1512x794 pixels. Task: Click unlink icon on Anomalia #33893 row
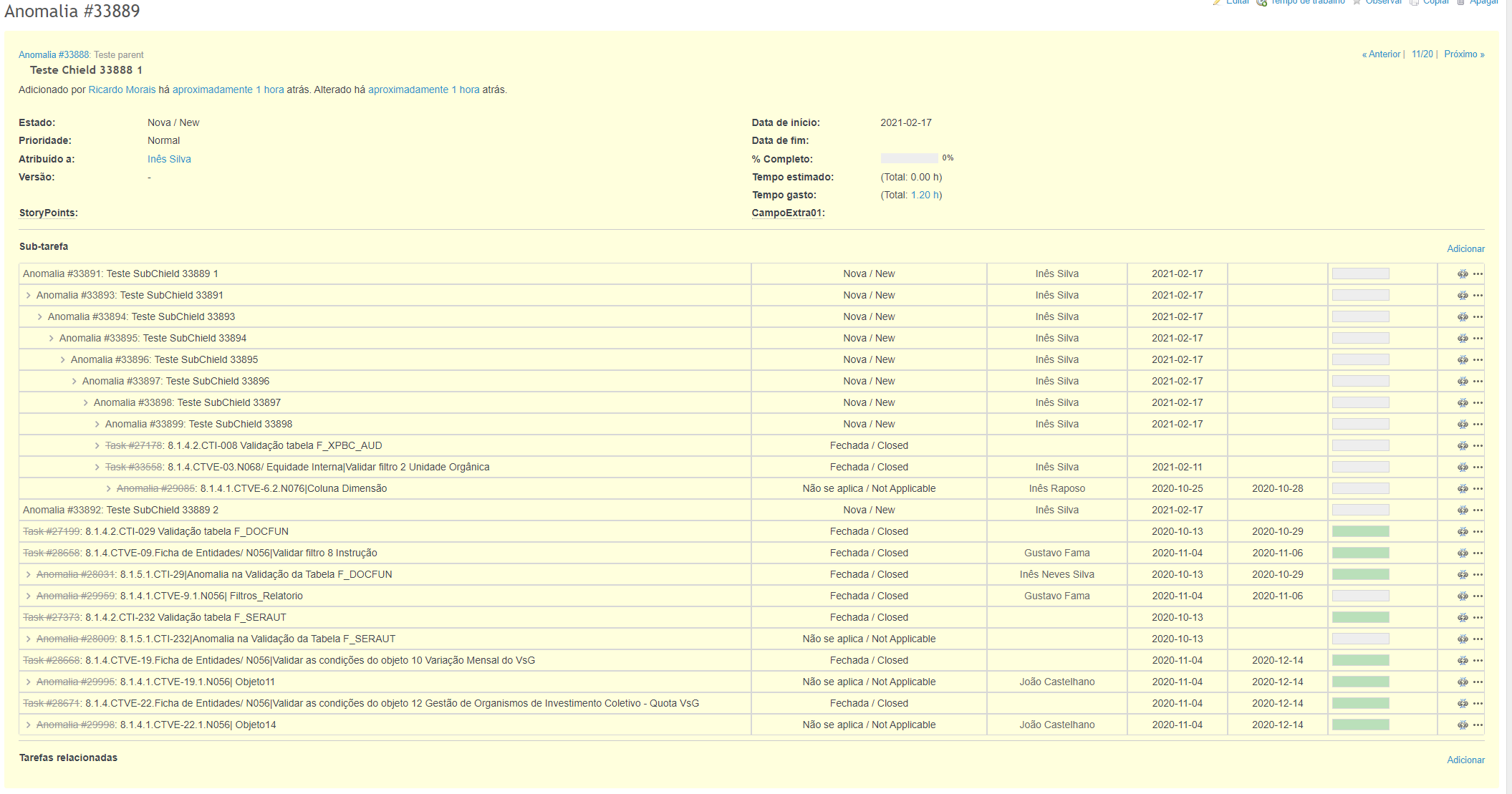(1463, 295)
